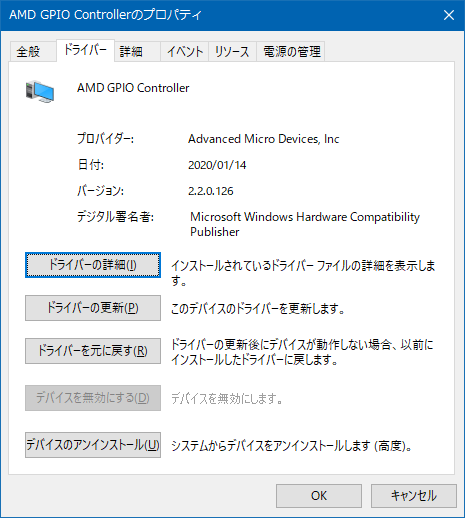
Task: Click the プロバイダー: label
Action: pos(105,139)
